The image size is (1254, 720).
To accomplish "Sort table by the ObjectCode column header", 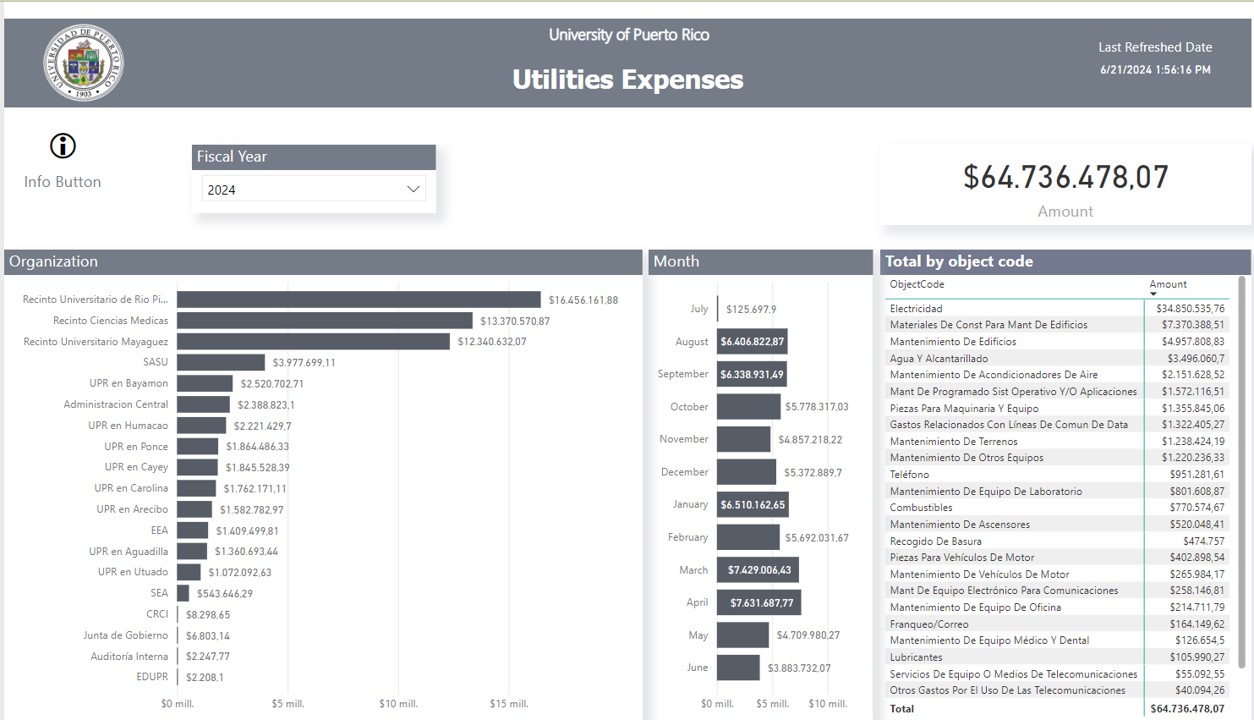I will (x=916, y=285).
